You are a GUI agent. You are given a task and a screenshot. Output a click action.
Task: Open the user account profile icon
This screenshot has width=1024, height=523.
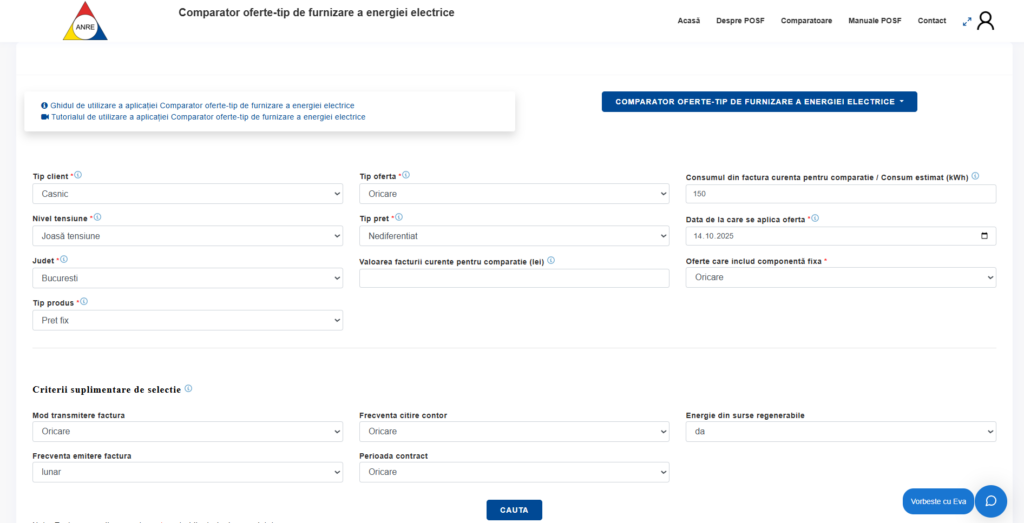[985, 21]
